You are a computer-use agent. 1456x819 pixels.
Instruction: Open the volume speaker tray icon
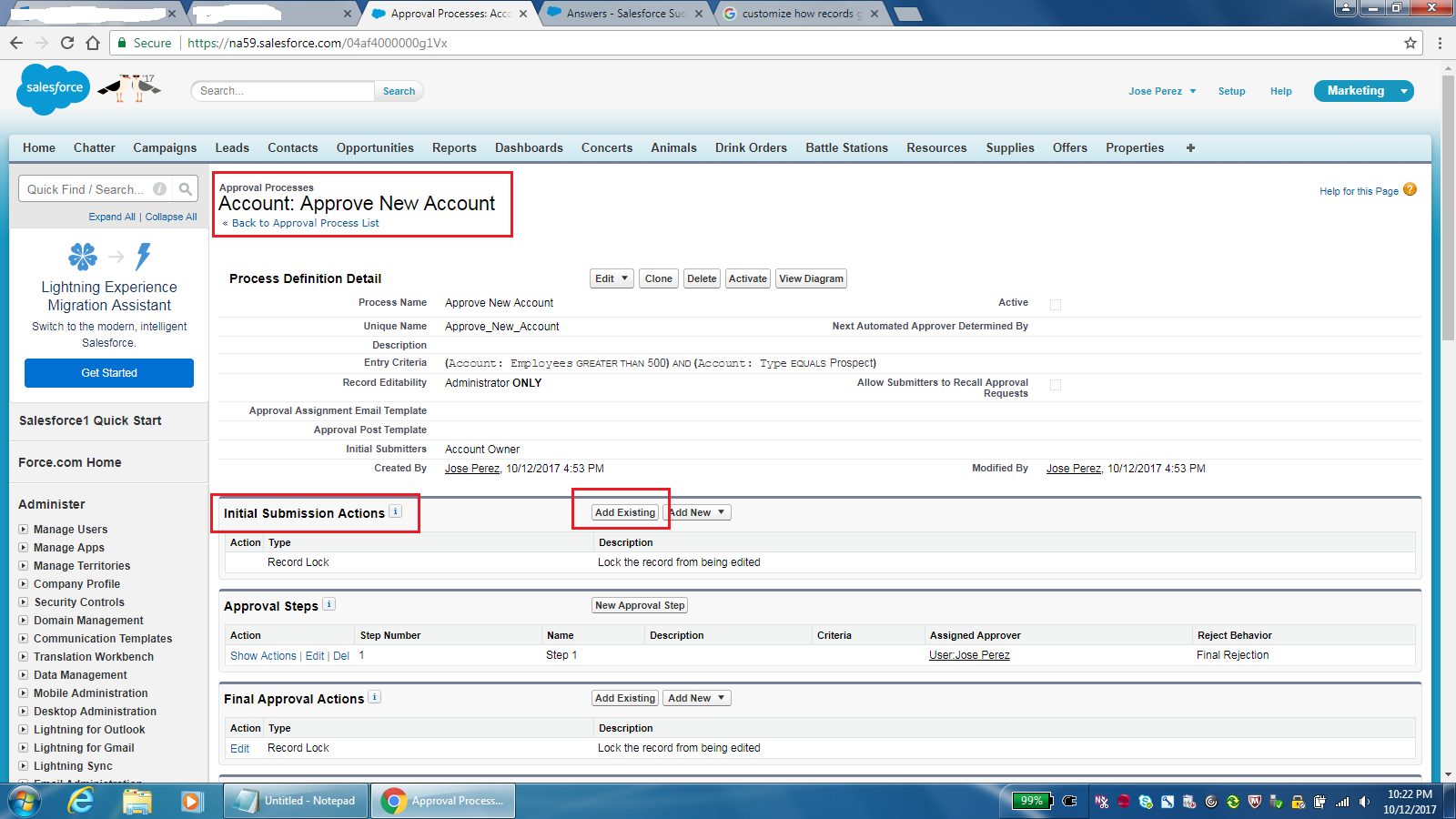(1364, 802)
